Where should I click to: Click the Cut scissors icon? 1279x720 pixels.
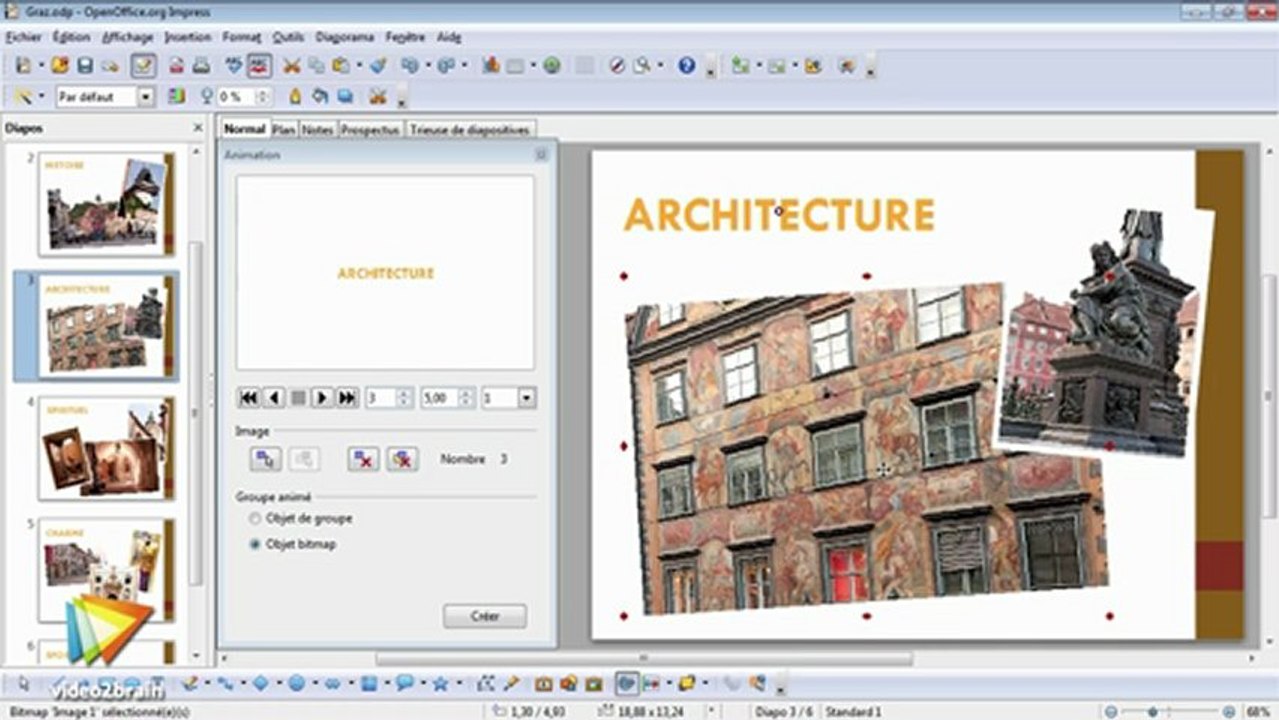[291, 66]
